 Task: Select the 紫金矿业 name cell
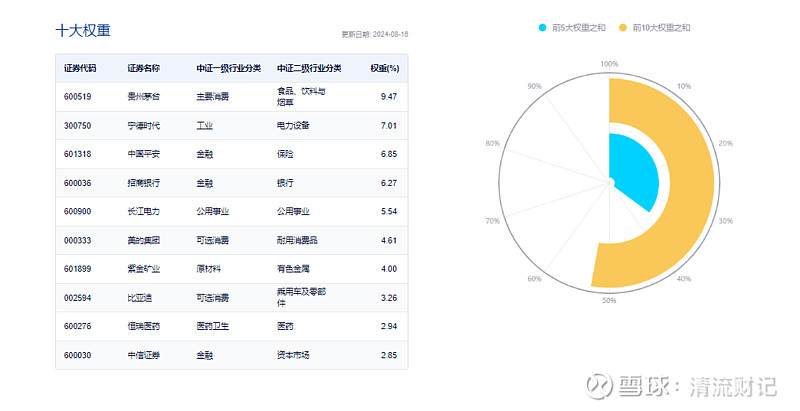tap(143, 269)
